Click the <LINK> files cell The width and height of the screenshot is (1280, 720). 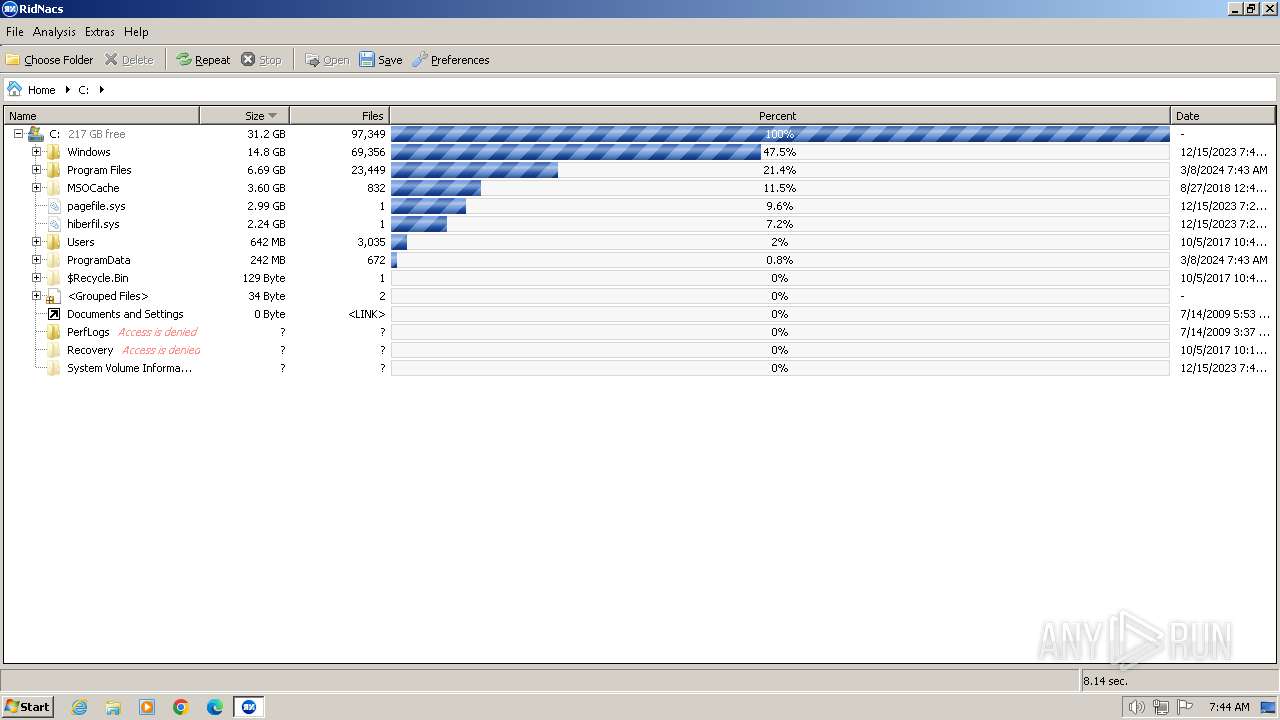366,314
